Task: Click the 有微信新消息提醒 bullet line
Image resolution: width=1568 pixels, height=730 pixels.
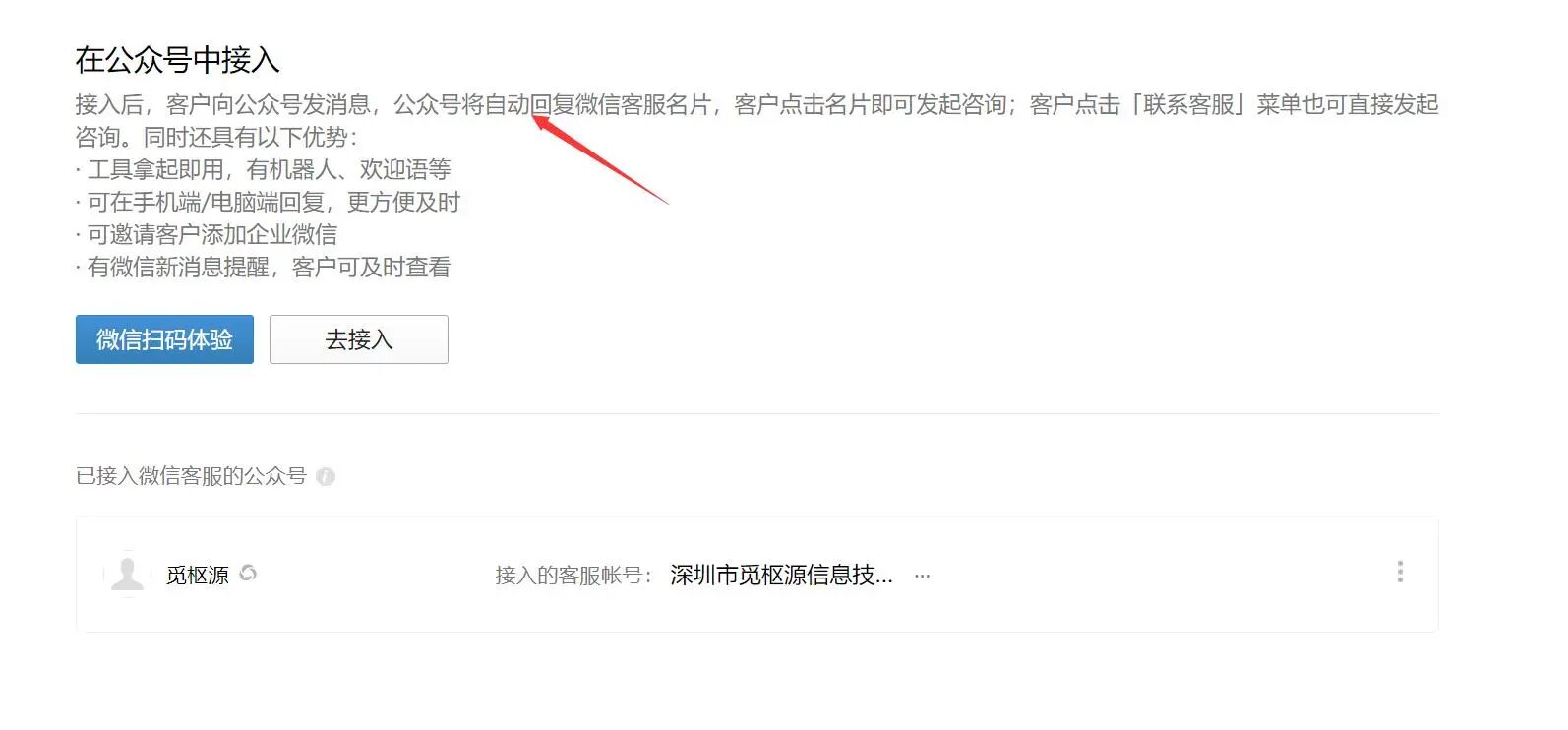Action: (264, 268)
